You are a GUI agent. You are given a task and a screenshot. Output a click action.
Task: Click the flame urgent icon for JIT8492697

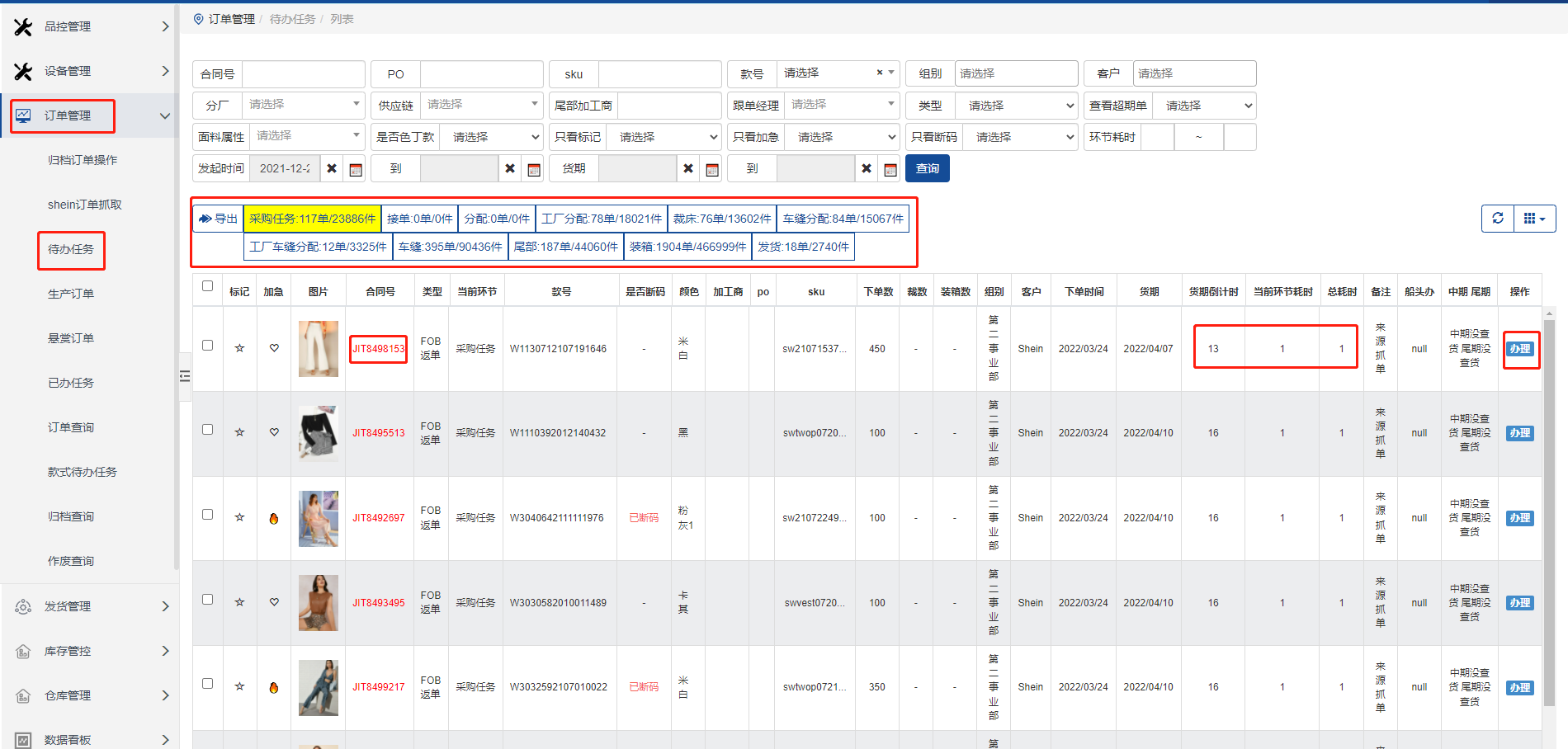click(274, 518)
